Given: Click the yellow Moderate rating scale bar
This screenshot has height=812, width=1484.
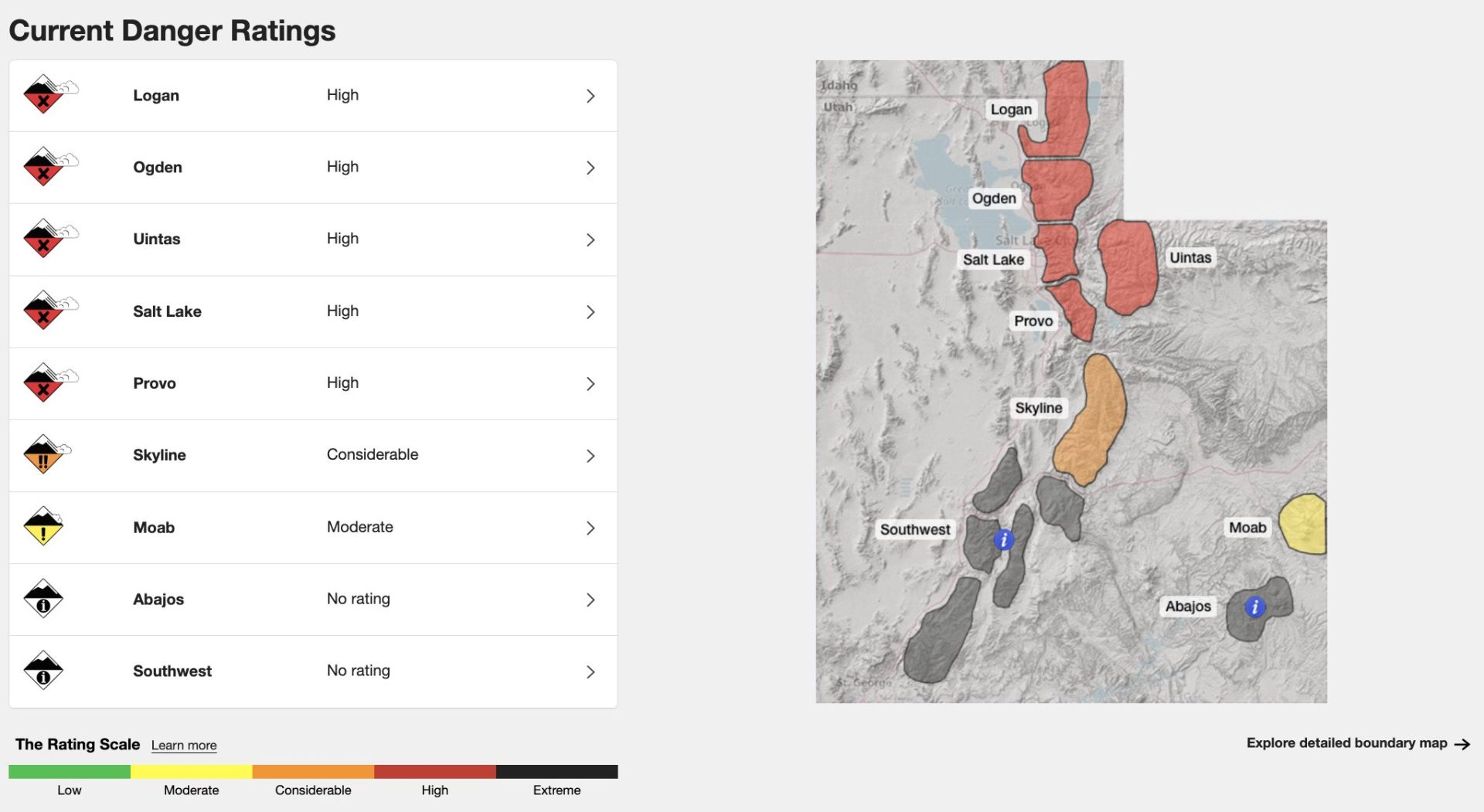Looking at the screenshot, I should 192,771.
